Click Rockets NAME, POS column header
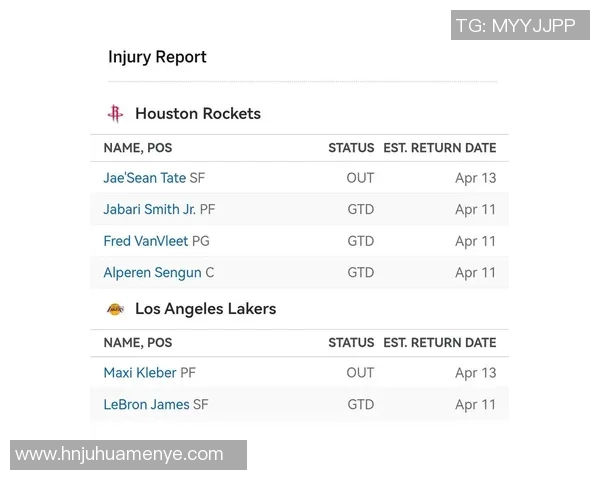Screen dimensions: 600x480 [x=138, y=148]
